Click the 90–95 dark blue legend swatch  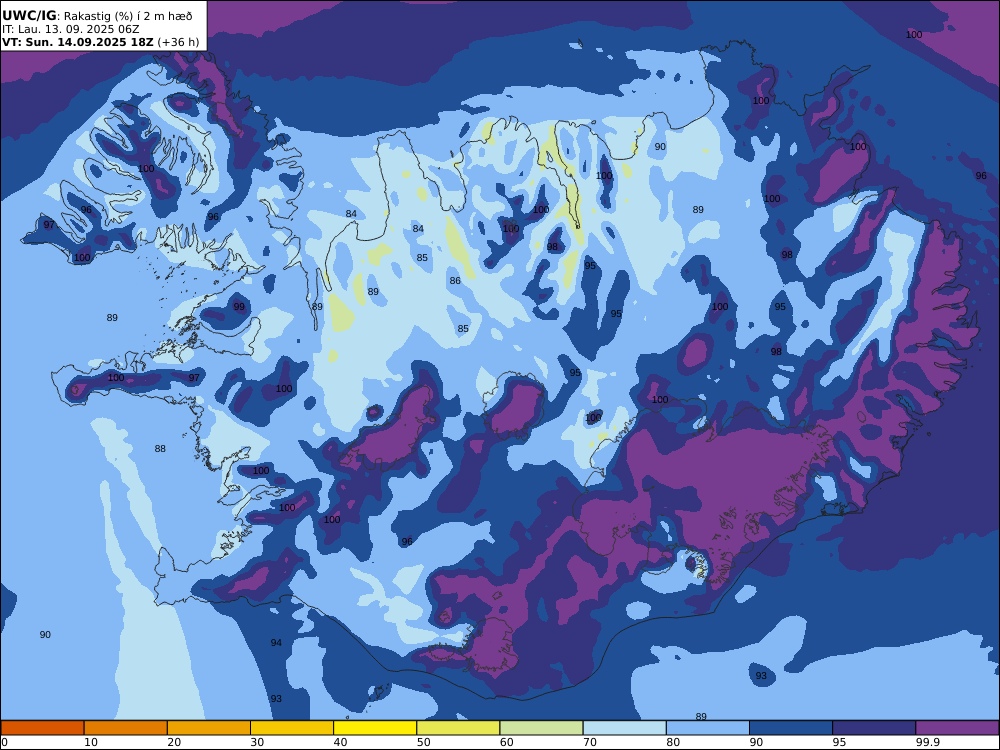point(791,728)
